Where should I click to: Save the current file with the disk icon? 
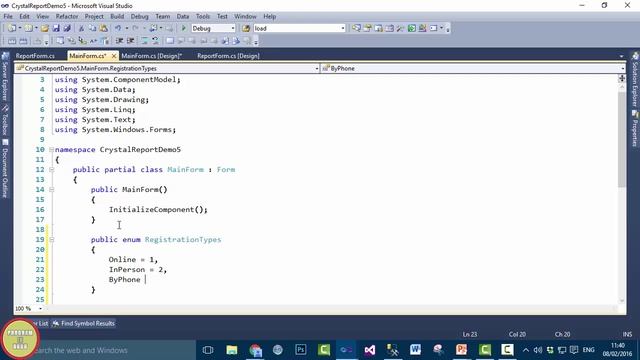tap(56, 28)
